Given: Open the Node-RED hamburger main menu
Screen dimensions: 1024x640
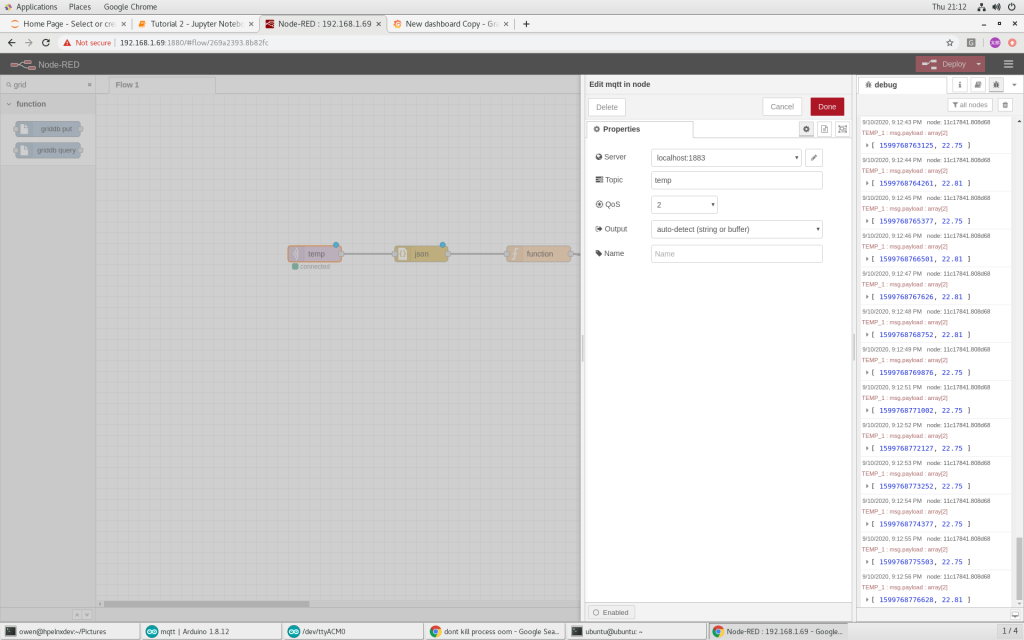Looking at the screenshot, I should click(1010, 62).
